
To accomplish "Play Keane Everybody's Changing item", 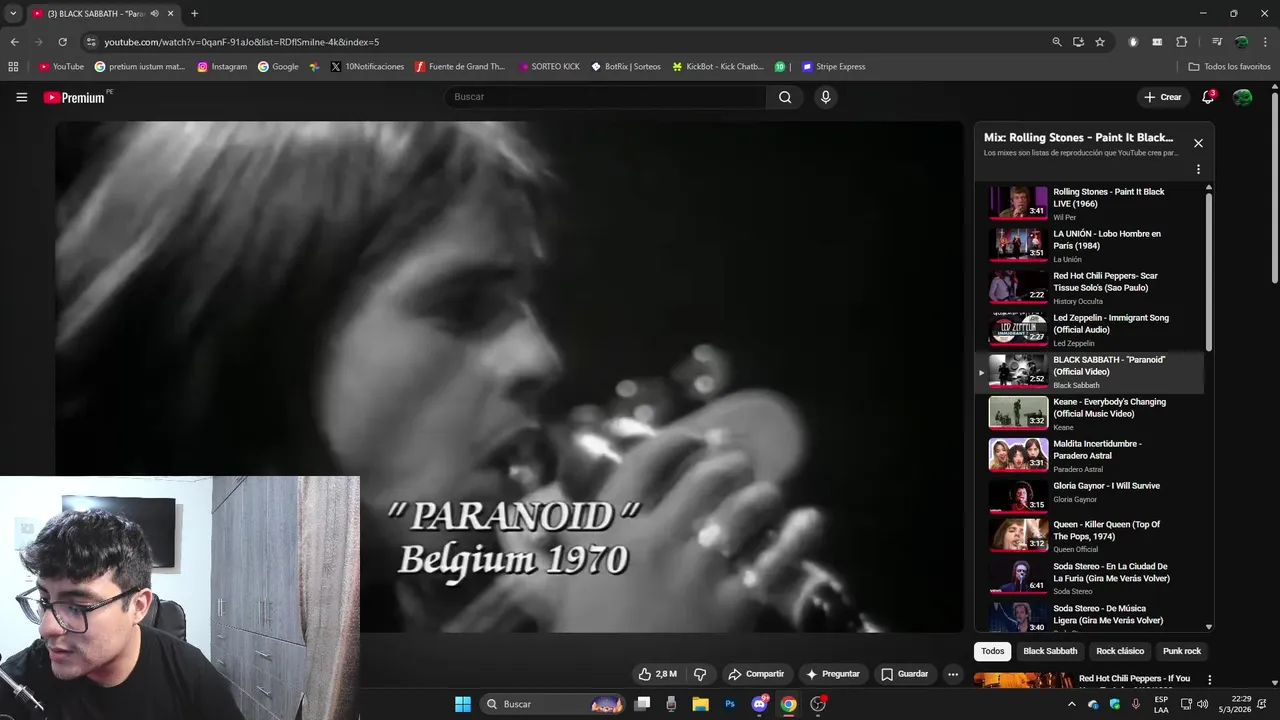I will coord(1090,413).
